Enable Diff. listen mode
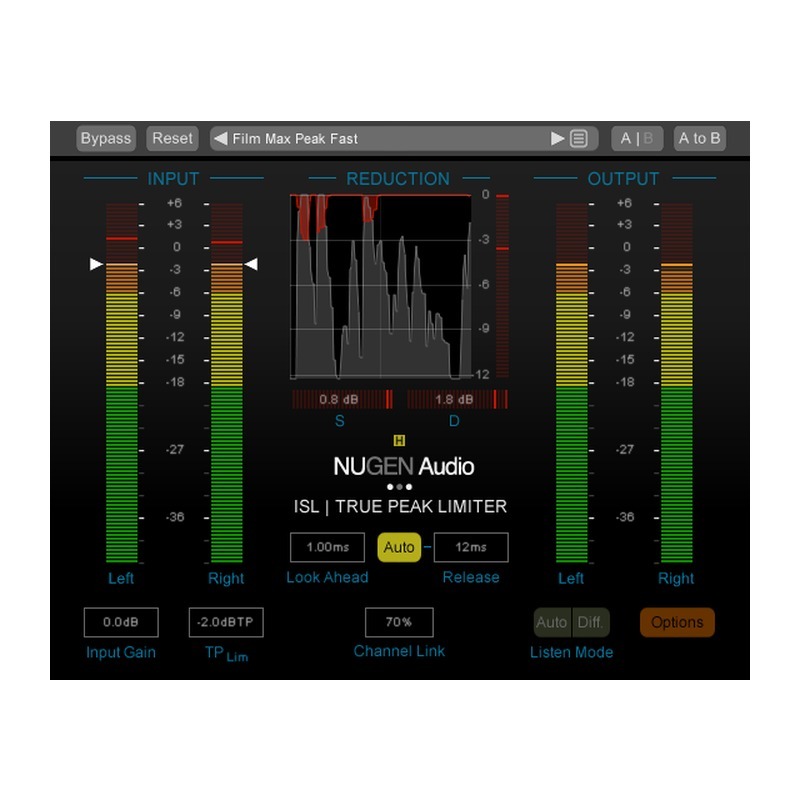 coord(590,622)
